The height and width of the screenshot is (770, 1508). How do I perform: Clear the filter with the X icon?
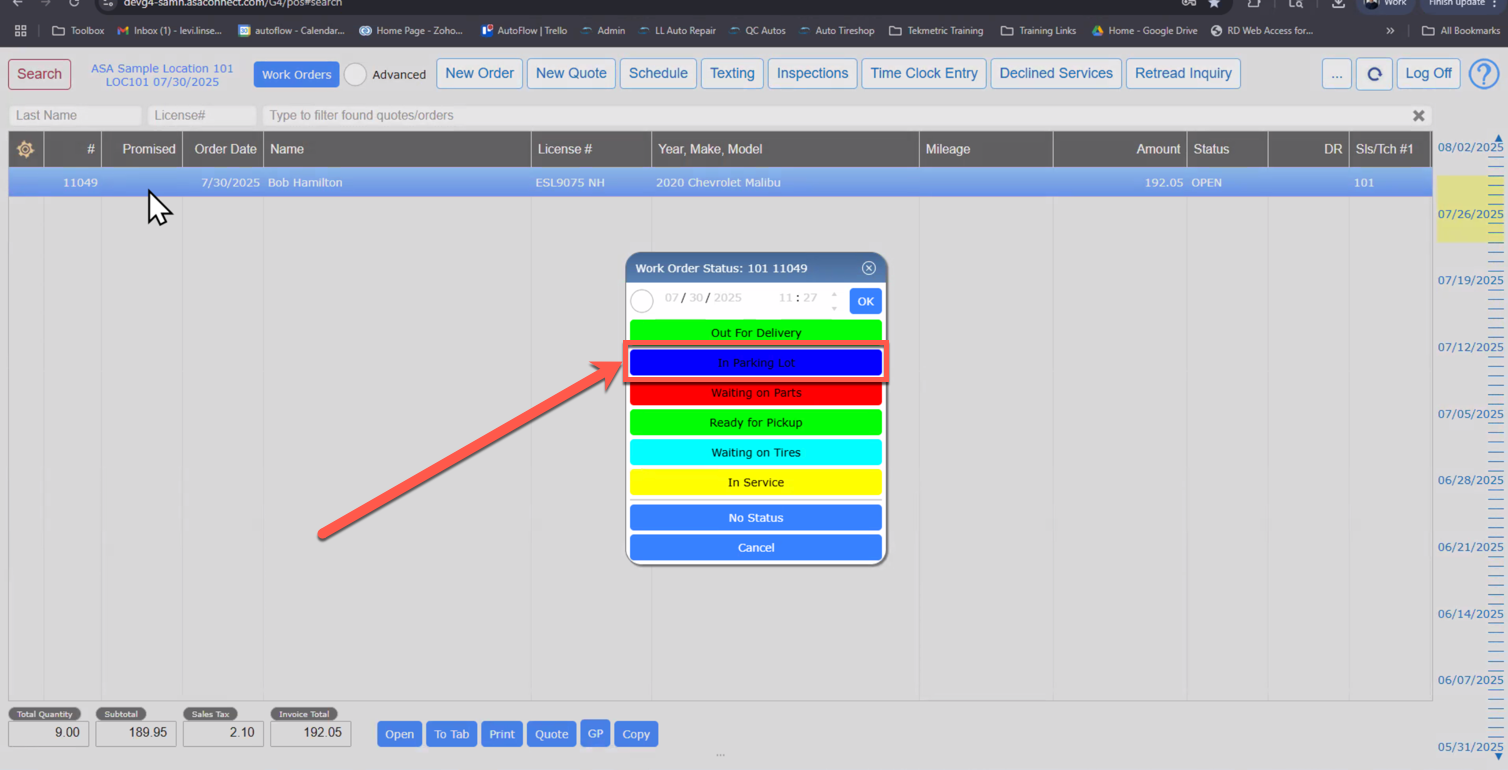click(x=1418, y=116)
